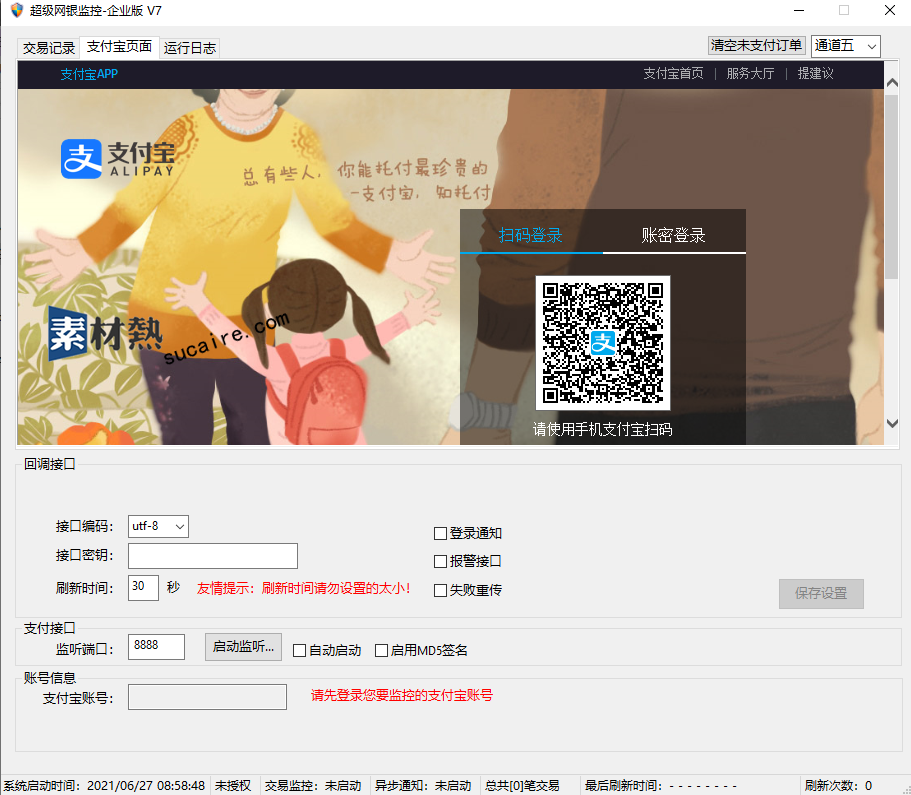Click the red 友情提示 refresh time warning

(x=304, y=588)
